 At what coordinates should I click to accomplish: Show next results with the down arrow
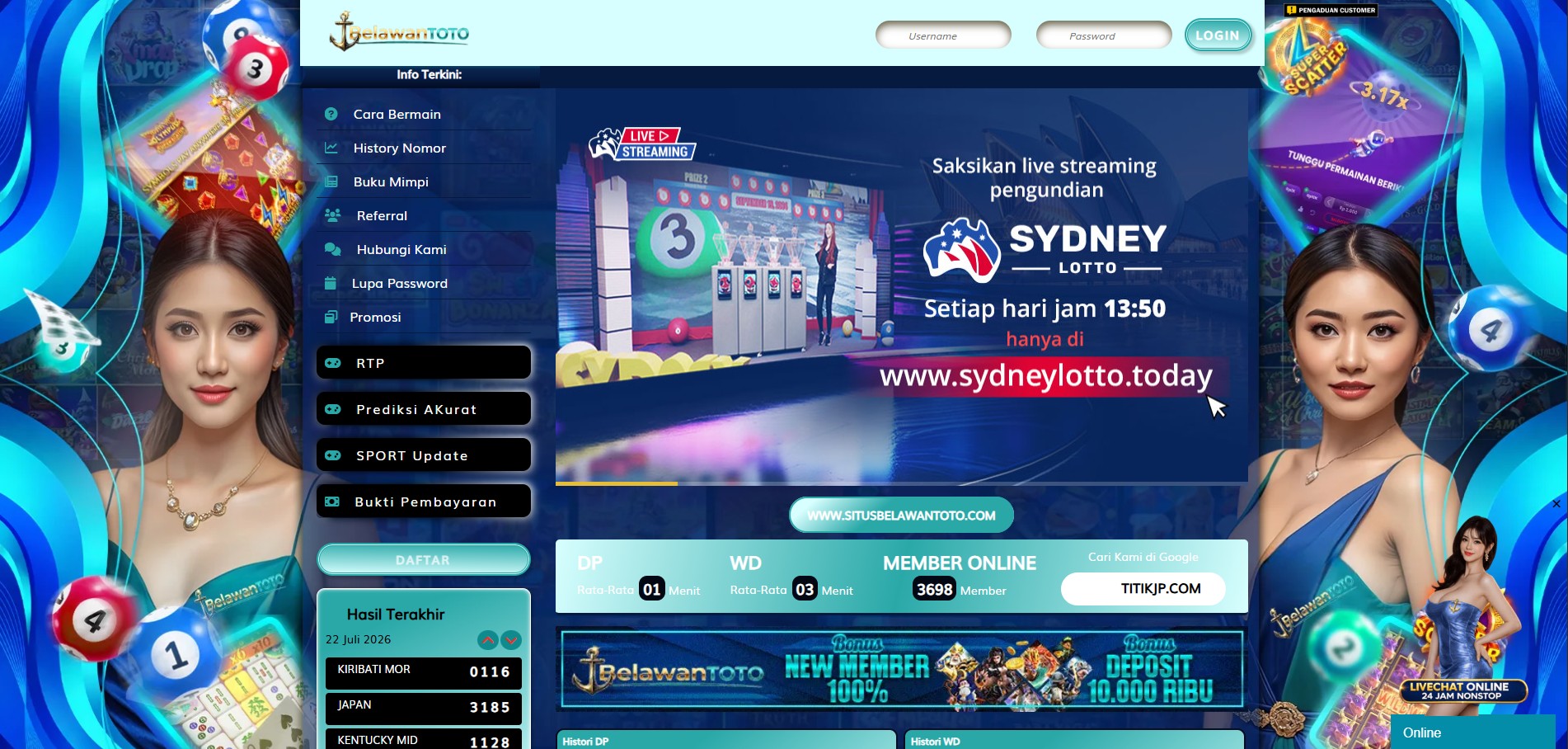click(x=511, y=640)
